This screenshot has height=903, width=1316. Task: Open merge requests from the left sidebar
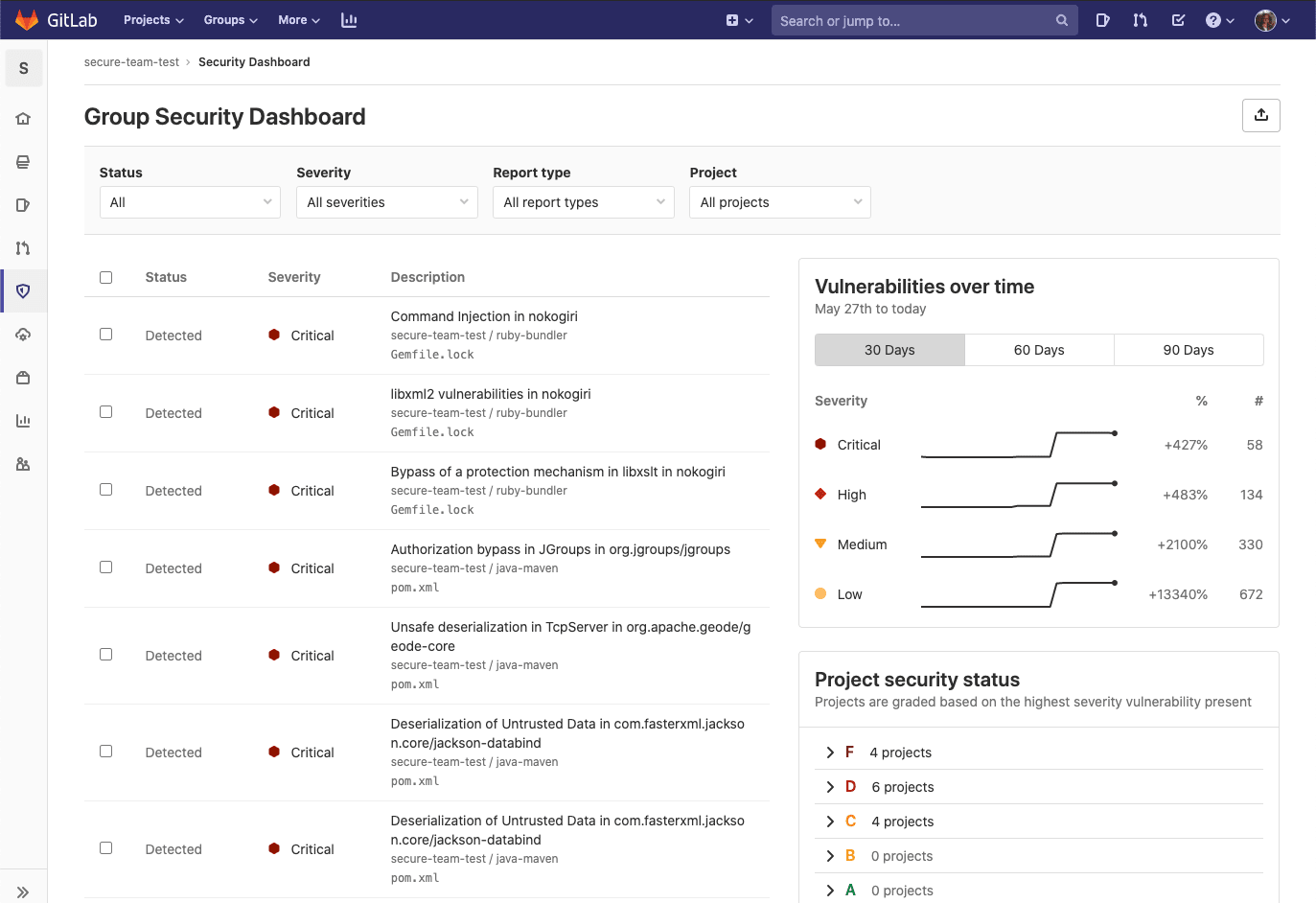click(x=23, y=247)
